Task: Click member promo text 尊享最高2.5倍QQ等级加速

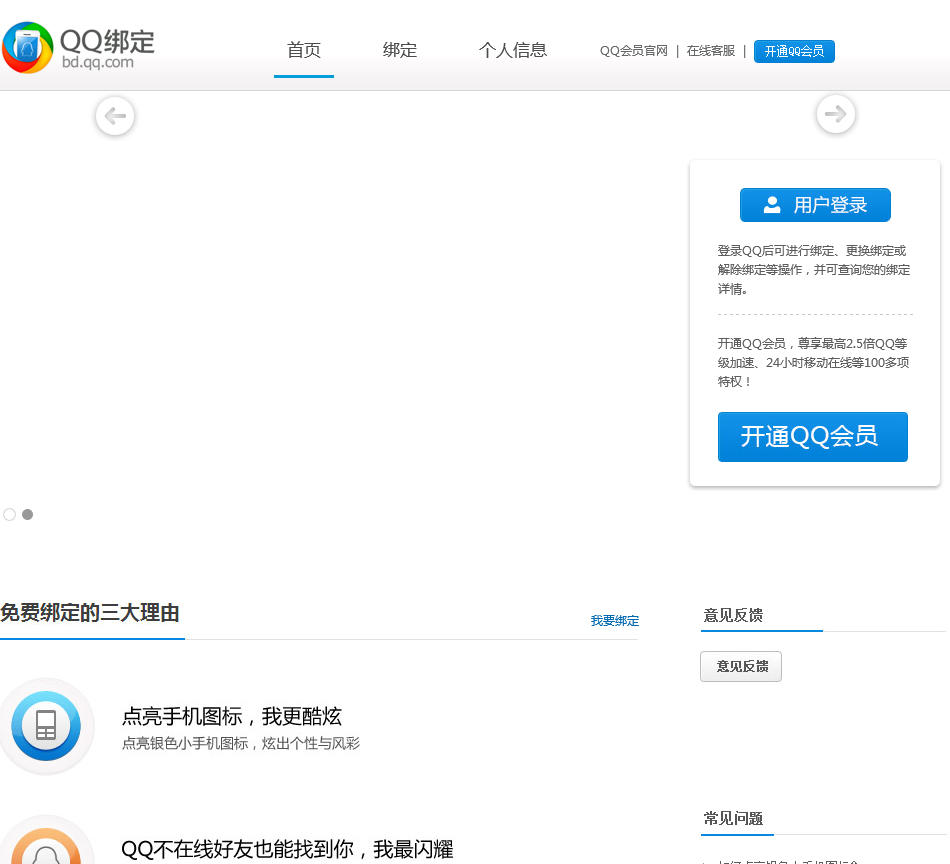Action: [x=813, y=362]
